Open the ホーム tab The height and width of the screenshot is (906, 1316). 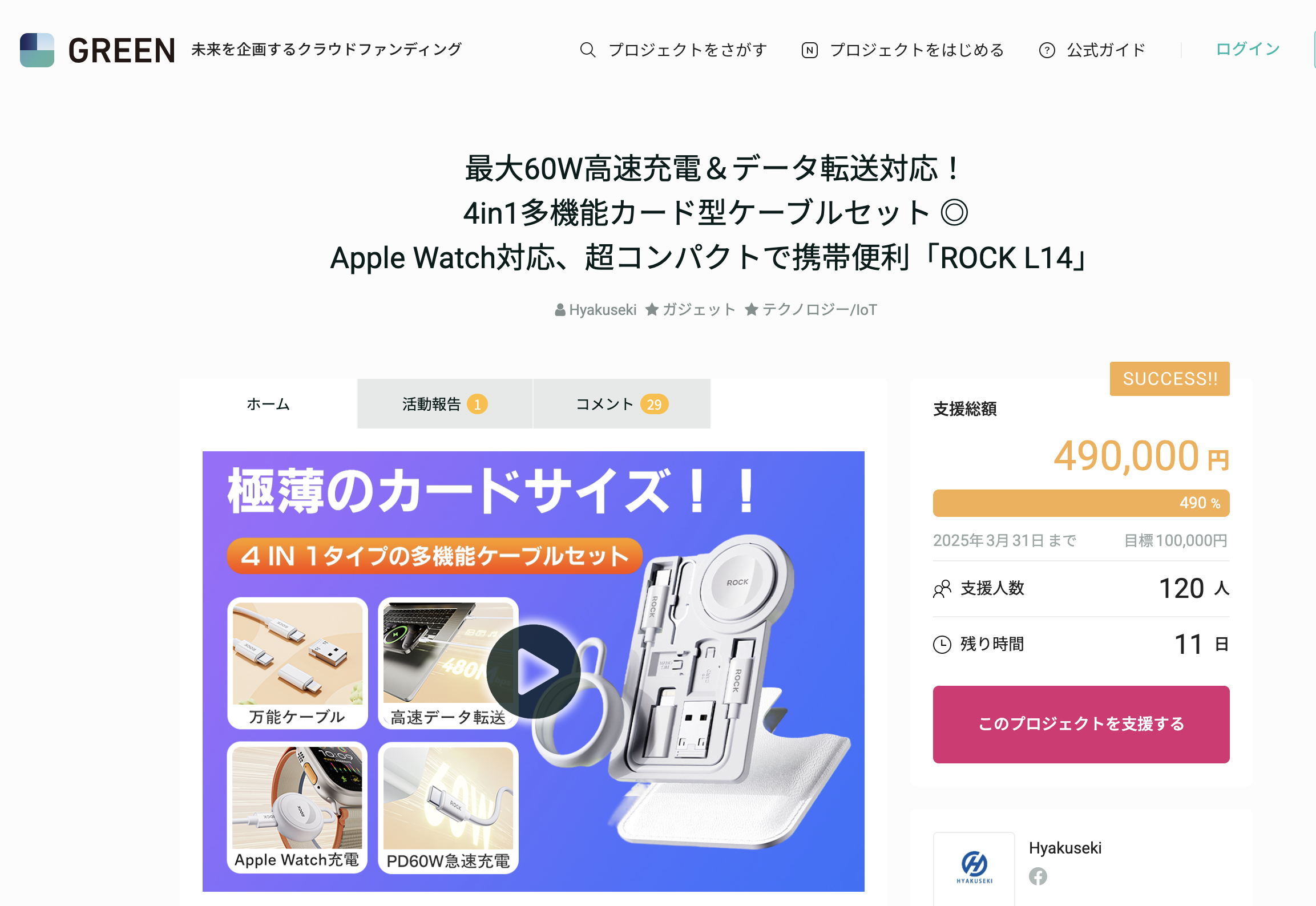click(268, 404)
